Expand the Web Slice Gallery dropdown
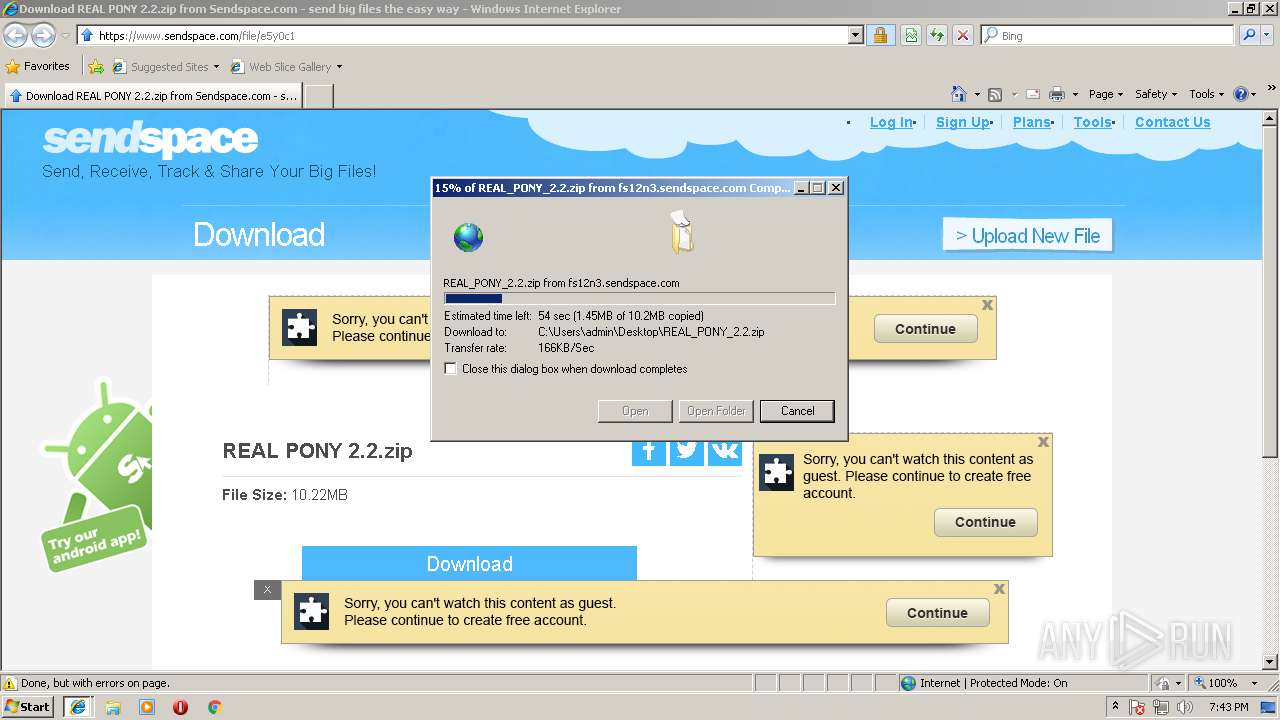Screen dimensions: 1280x720 (339, 67)
